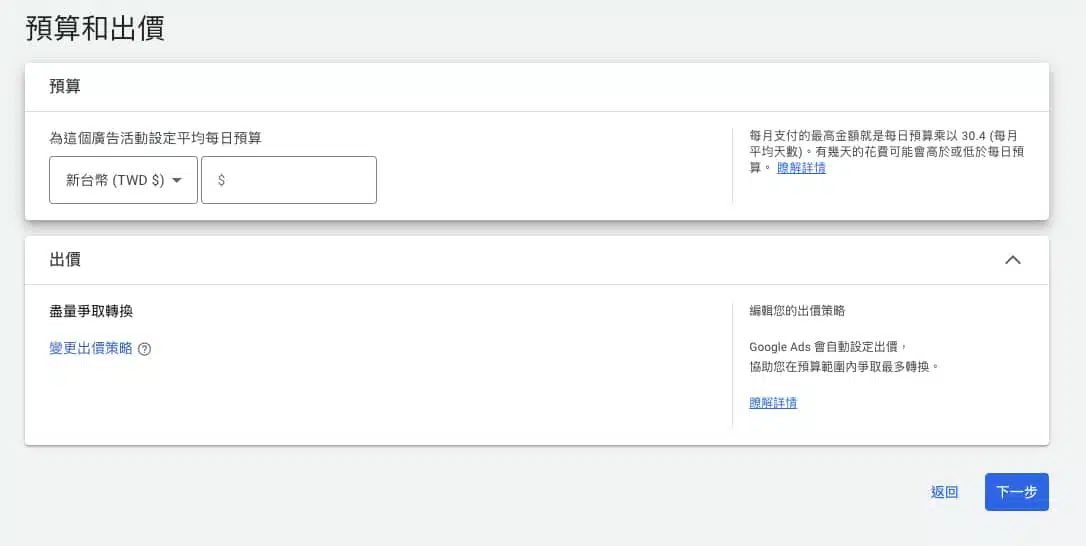The width and height of the screenshot is (1086, 546).
Task: Click the daily budget amount input field
Action: tap(289, 180)
